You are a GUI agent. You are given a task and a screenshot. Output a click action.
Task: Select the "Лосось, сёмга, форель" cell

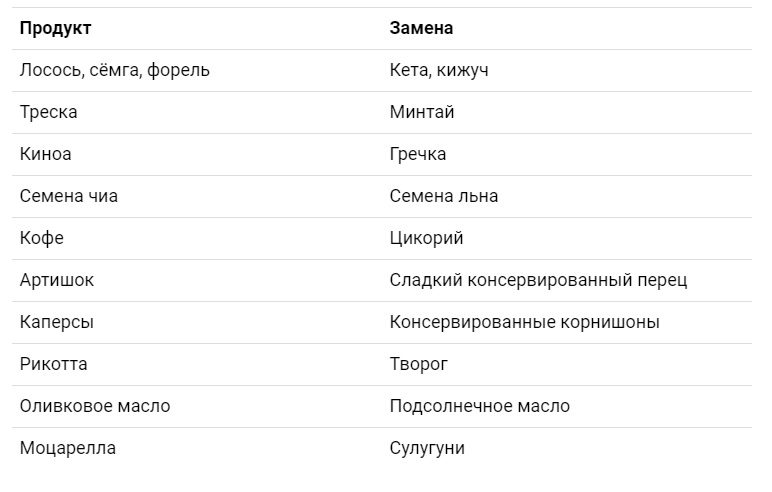[x=115, y=70]
